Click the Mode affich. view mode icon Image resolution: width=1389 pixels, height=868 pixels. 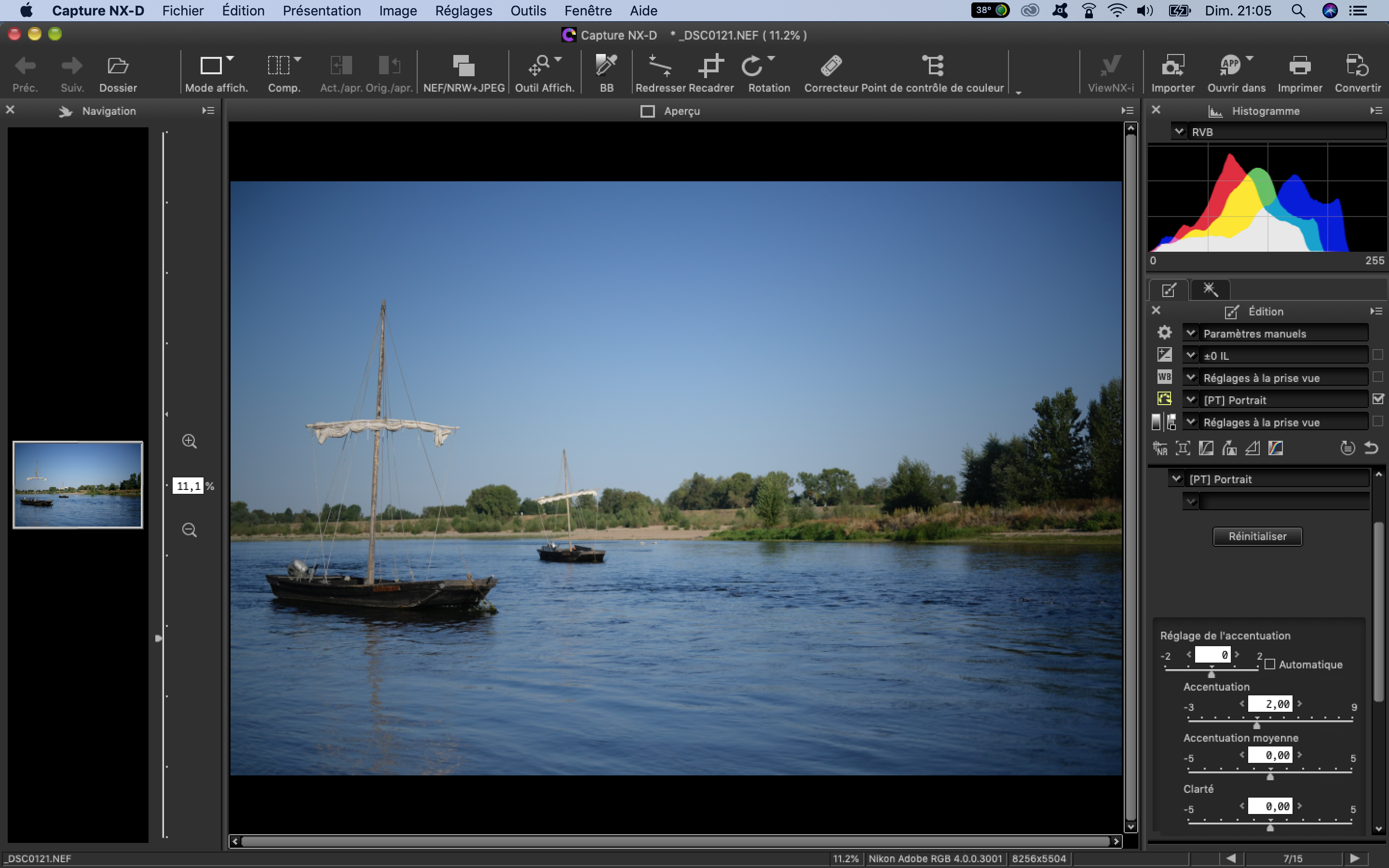pos(211,66)
